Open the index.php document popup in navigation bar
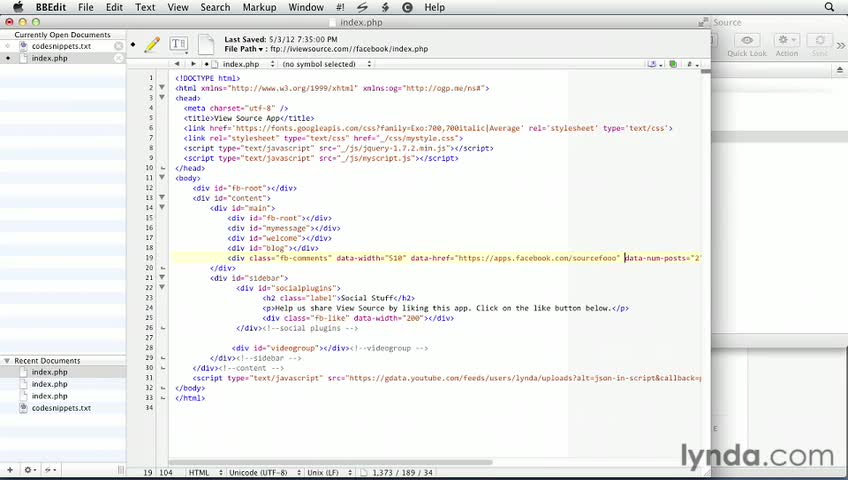The width and height of the screenshot is (848, 480). [x=243, y=64]
